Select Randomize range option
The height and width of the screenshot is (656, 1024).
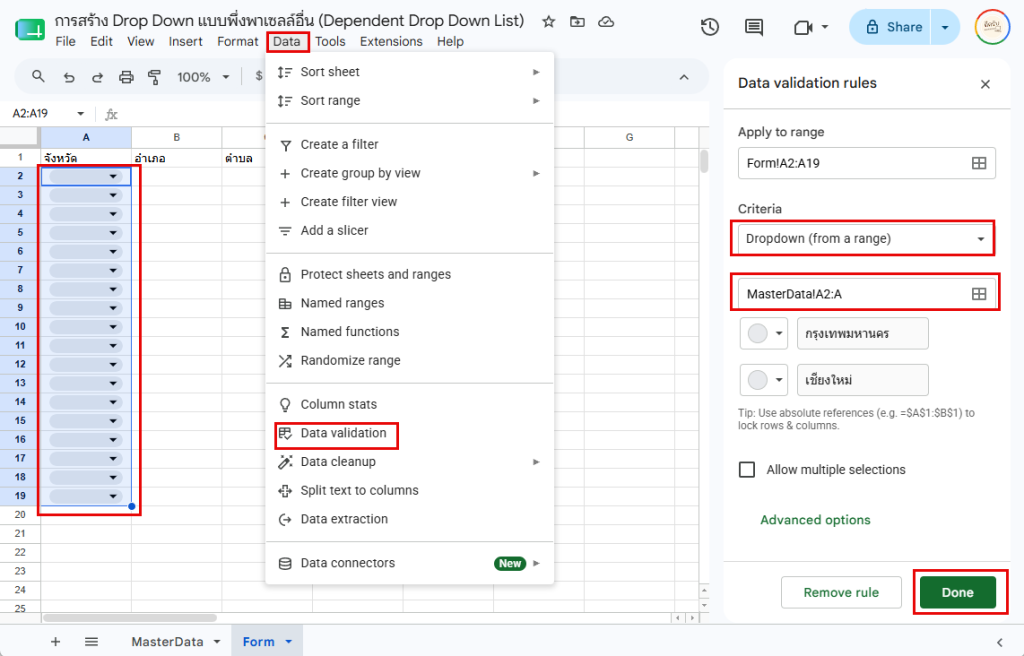pyautogui.click(x=409, y=361)
